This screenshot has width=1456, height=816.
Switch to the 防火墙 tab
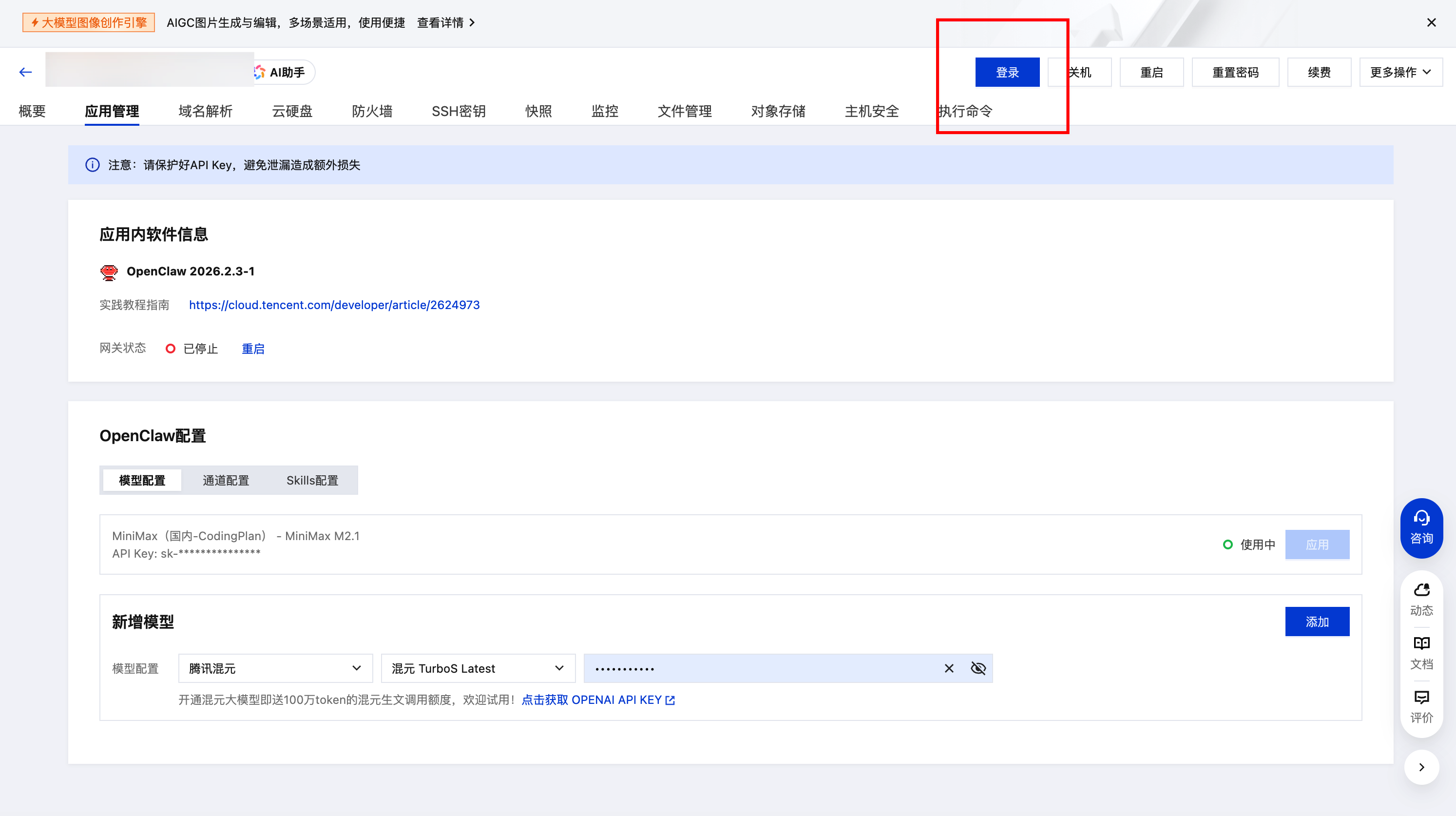pos(372,111)
